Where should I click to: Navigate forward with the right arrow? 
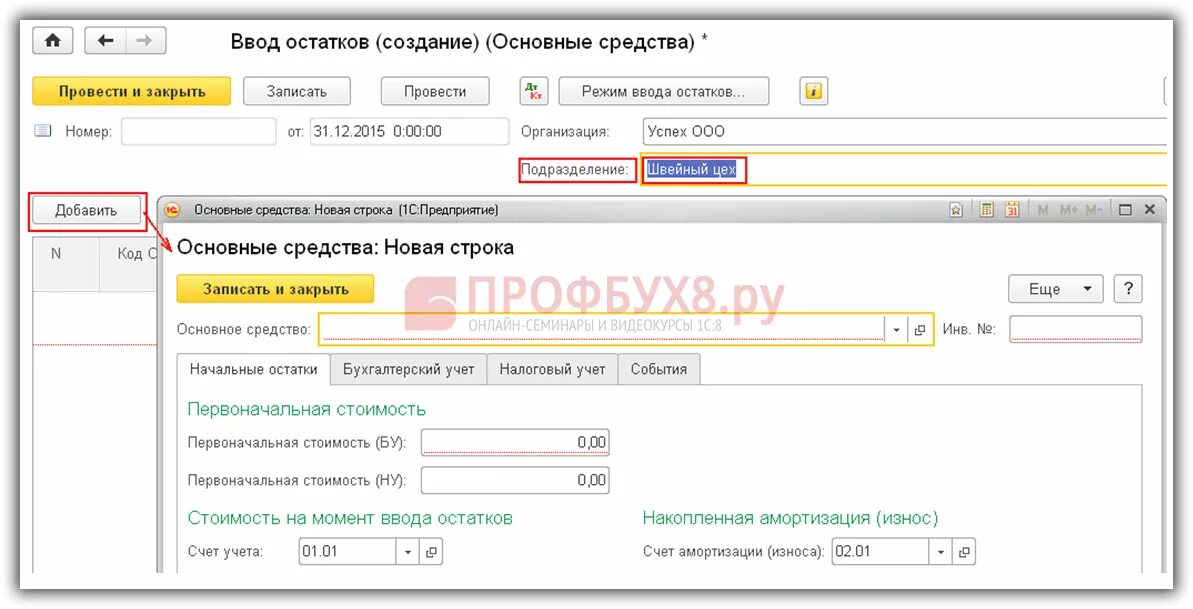145,41
